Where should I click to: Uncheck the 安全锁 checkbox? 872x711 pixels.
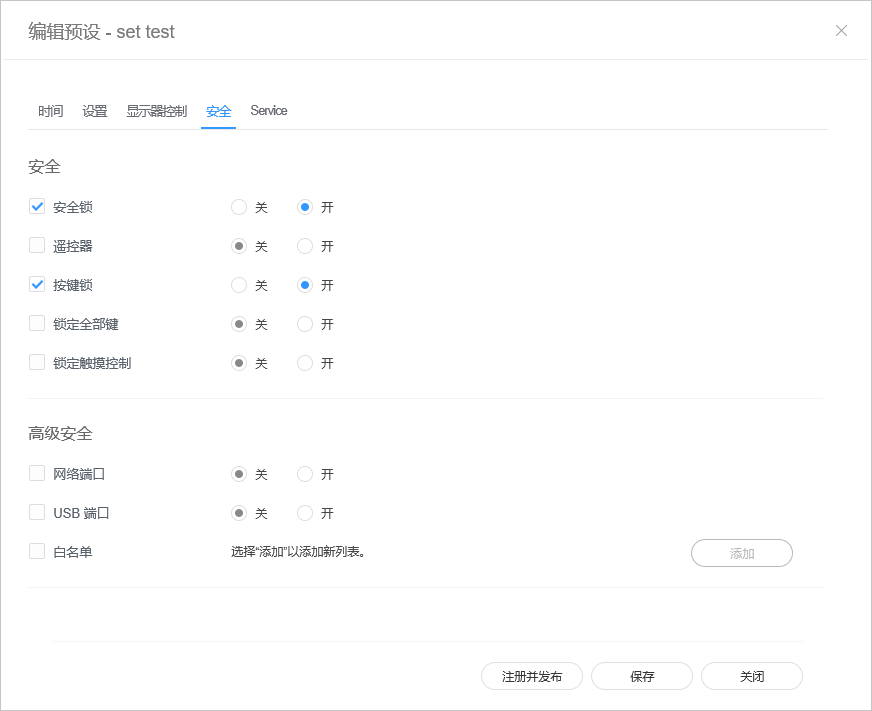tap(37, 207)
